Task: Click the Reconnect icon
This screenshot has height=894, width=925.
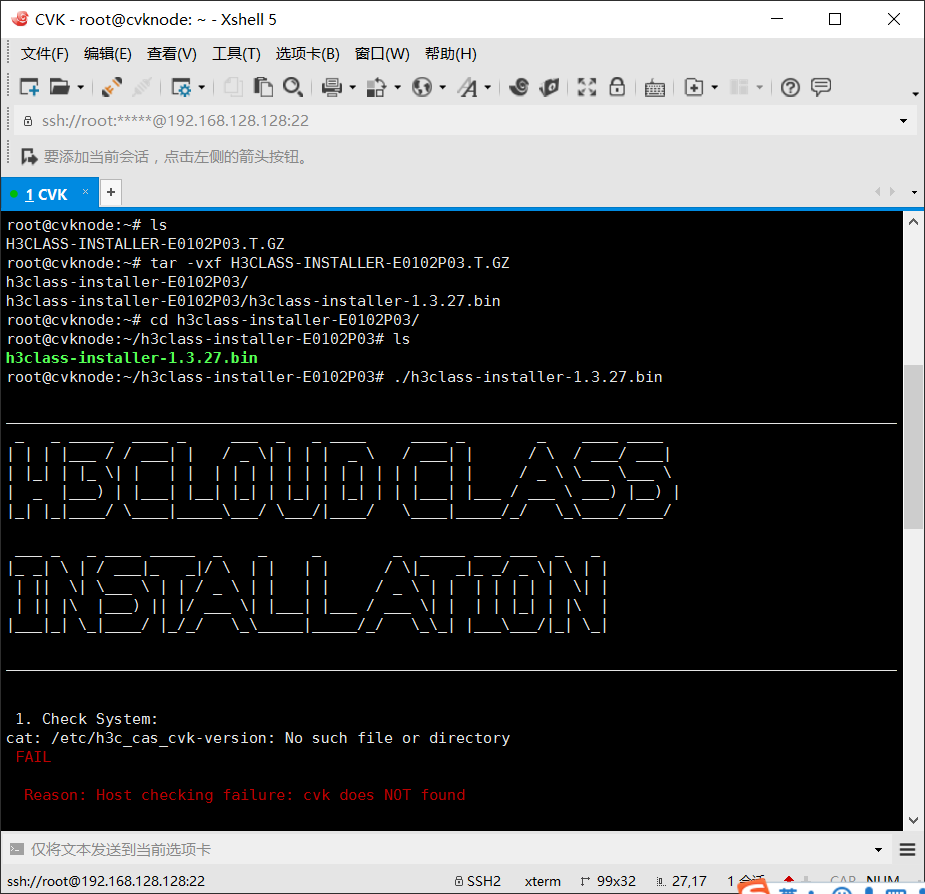Action: point(141,87)
